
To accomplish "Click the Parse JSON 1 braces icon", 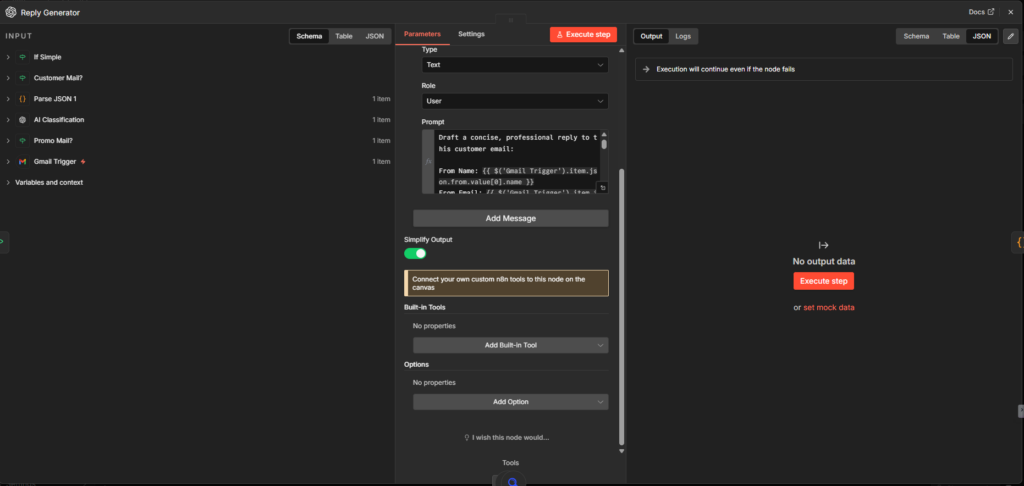I will click(x=22, y=99).
